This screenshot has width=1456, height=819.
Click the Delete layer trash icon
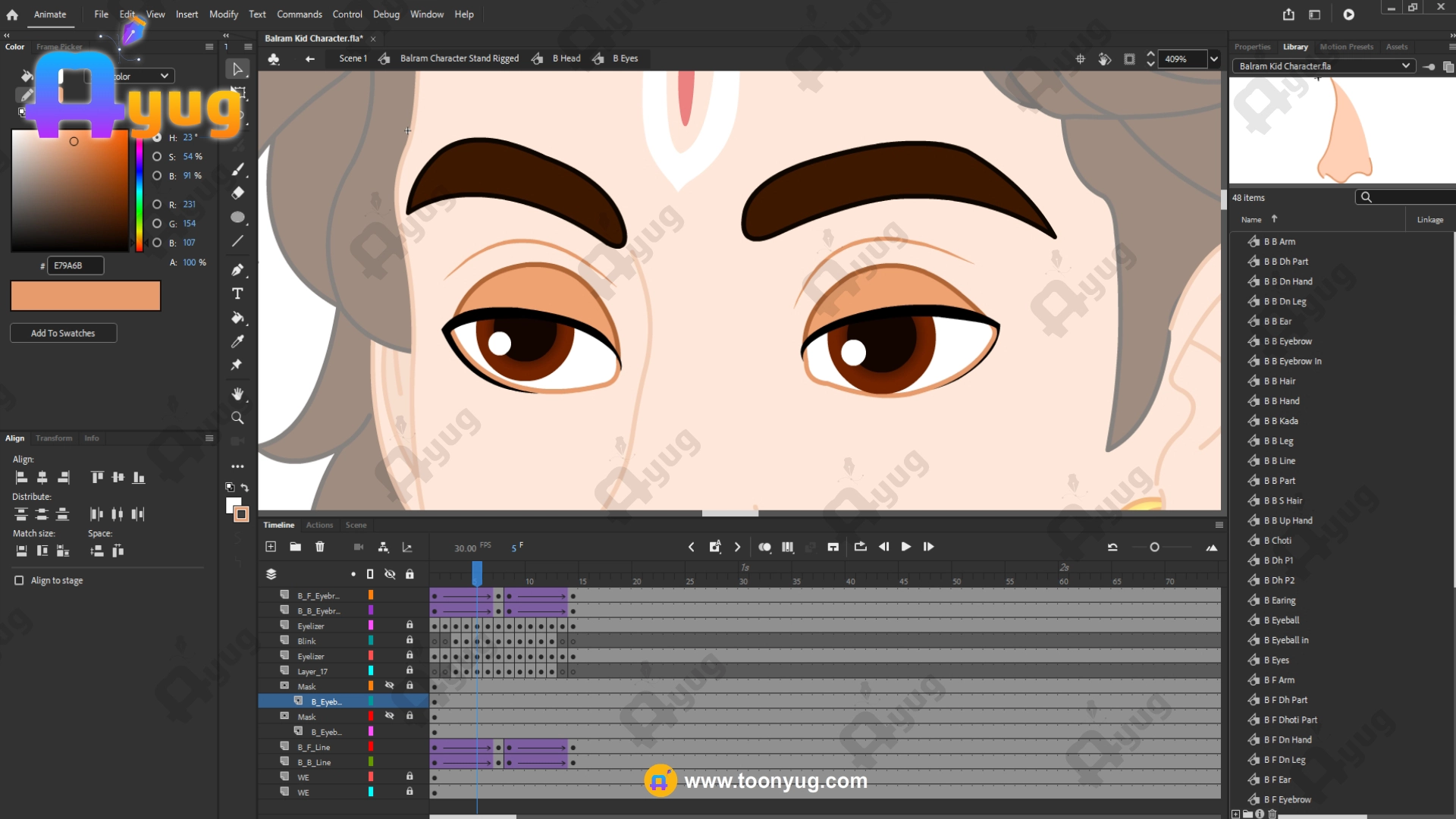pos(320,547)
